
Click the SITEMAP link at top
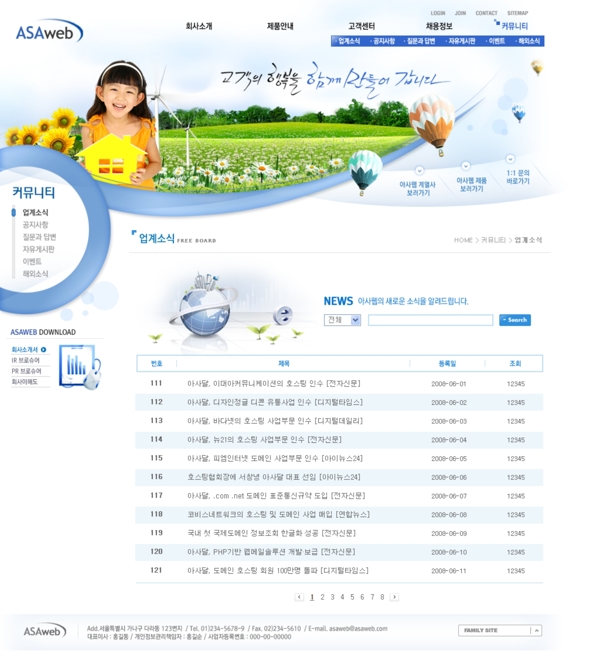coord(518,13)
